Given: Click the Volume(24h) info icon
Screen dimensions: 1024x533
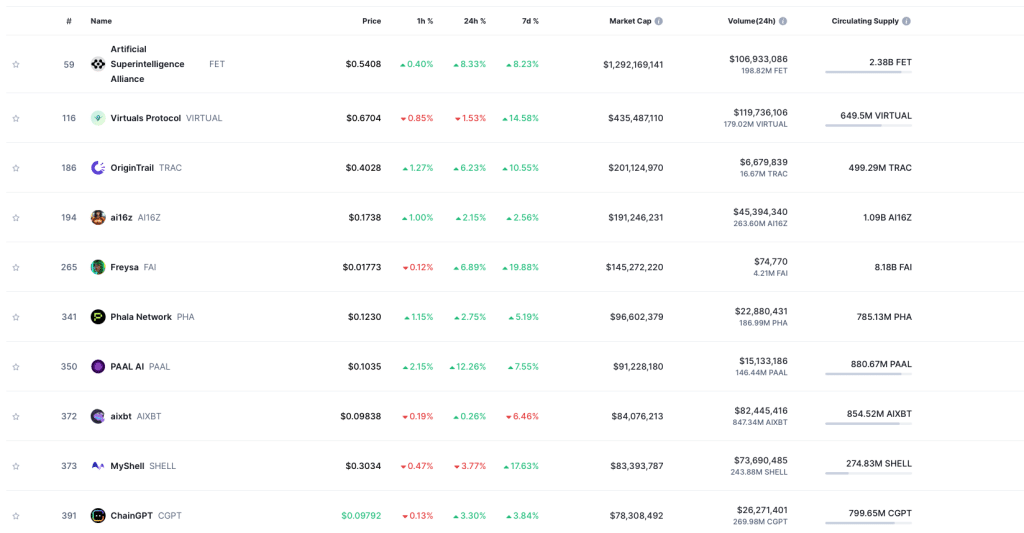Looking at the screenshot, I should pyautogui.click(x=783, y=21).
